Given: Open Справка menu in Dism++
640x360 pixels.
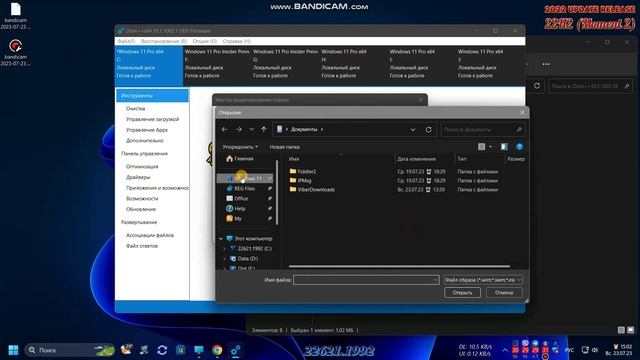Looking at the screenshot, I should (236, 41).
